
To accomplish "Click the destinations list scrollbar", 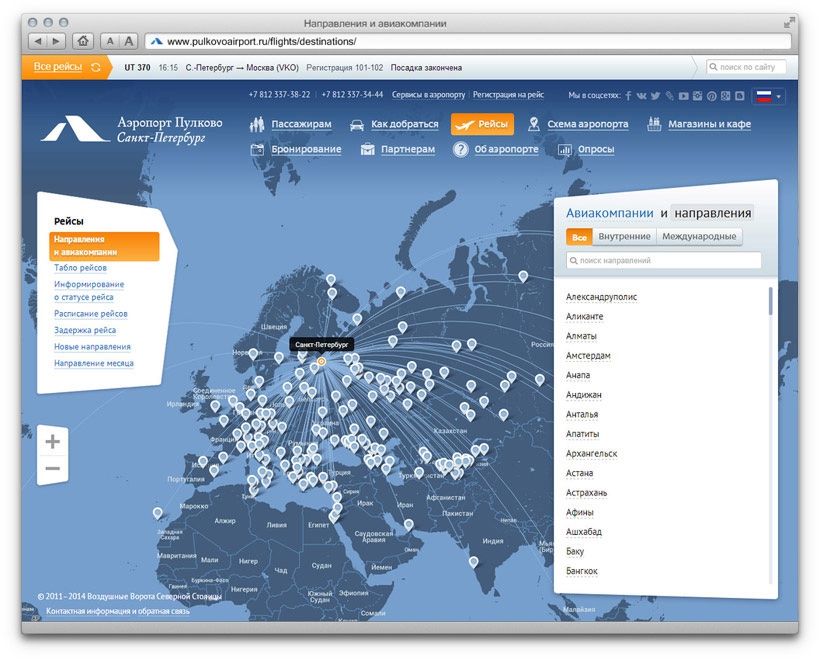I will click(770, 301).
